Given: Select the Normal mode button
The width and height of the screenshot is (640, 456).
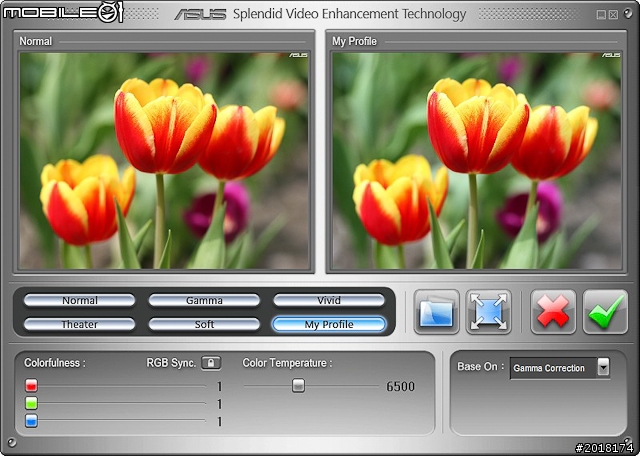Looking at the screenshot, I should 80,300.
